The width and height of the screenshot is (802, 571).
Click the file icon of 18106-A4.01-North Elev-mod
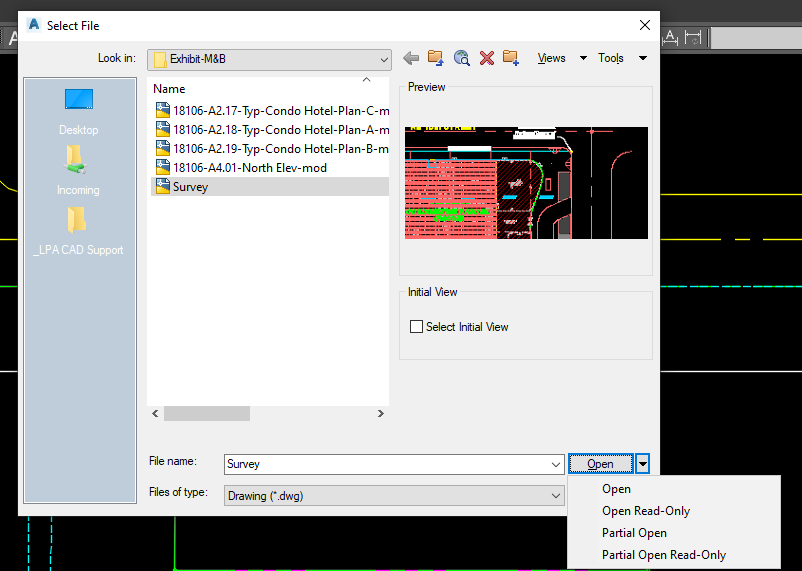tap(163, 167)
